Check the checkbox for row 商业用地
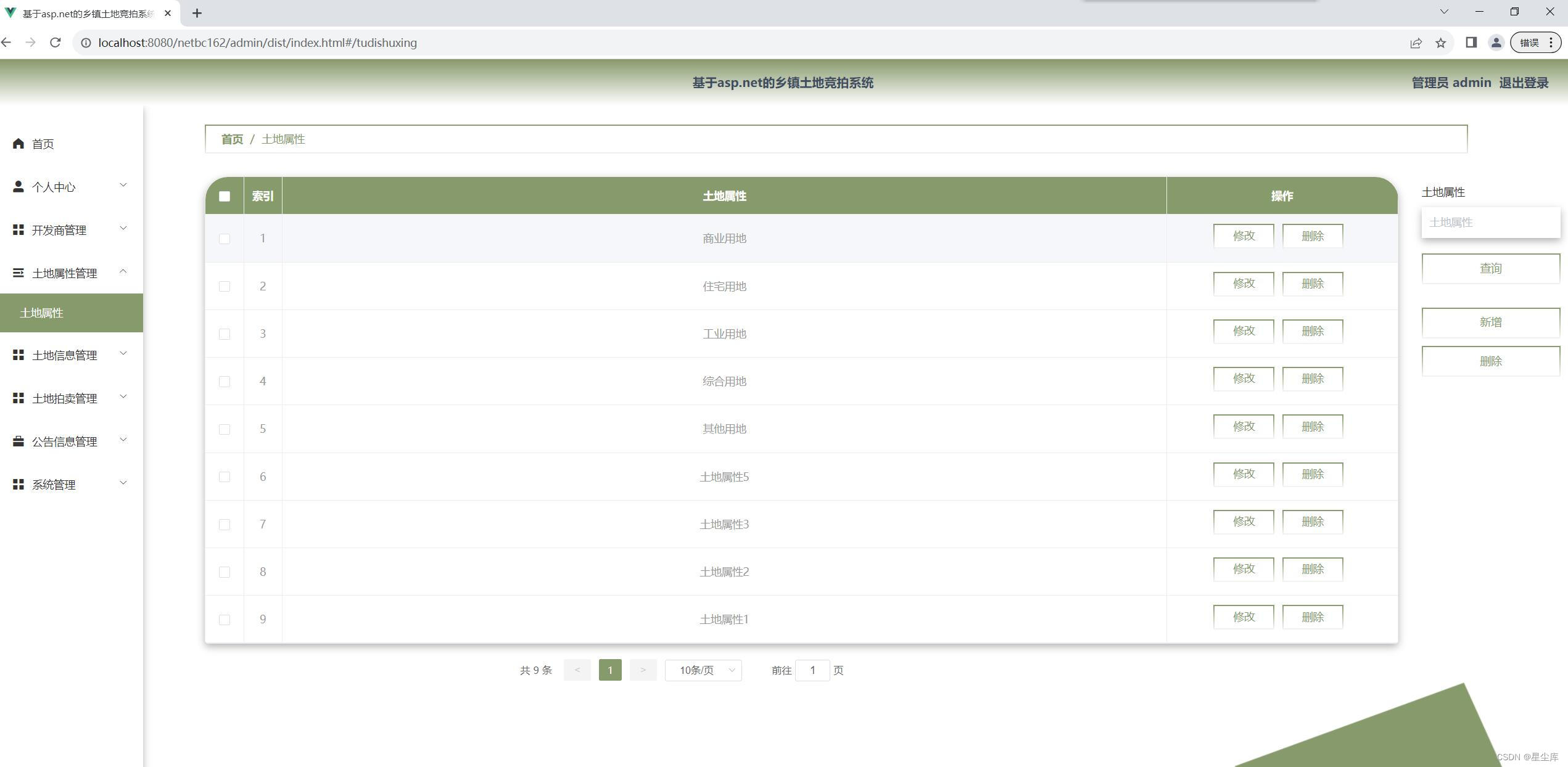Screen dimensions: 1568x767 click(224, 238)
